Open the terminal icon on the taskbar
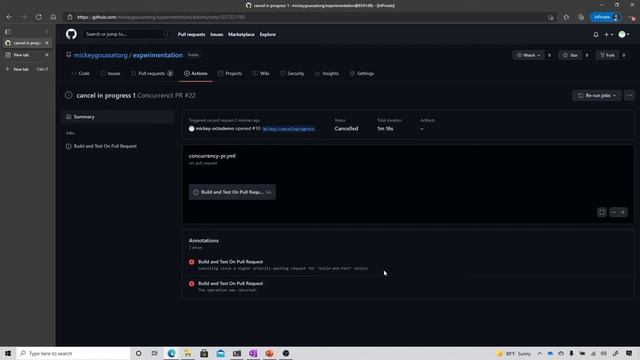 pyautogui.click(x=237, y=353)
